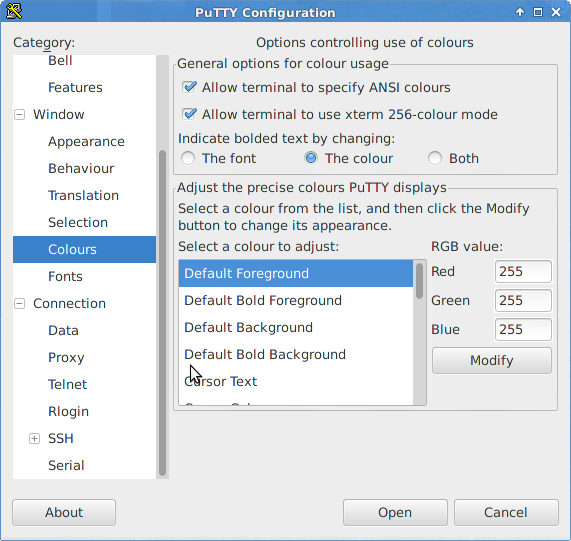This screenshot has height=541, width=571.
Task: Collapse the Connection category tree node
Action: point(19,304)
